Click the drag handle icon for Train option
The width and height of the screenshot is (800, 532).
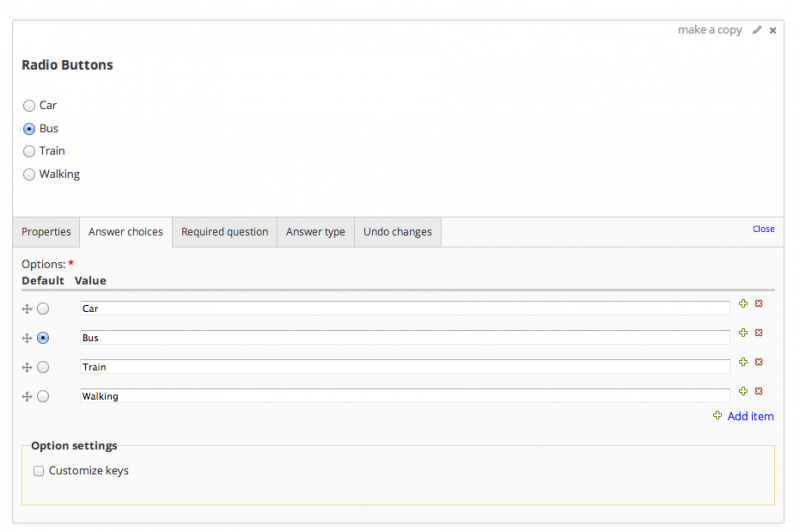(x=27, y=367)
